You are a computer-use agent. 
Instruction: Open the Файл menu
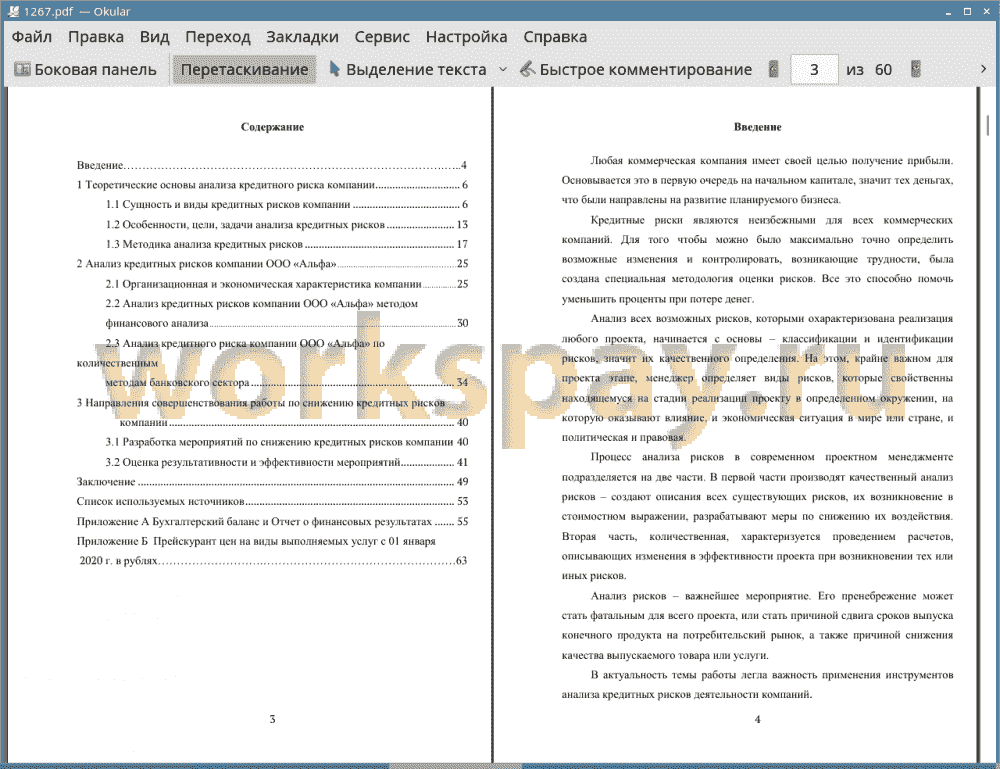(x=32, y=37)
